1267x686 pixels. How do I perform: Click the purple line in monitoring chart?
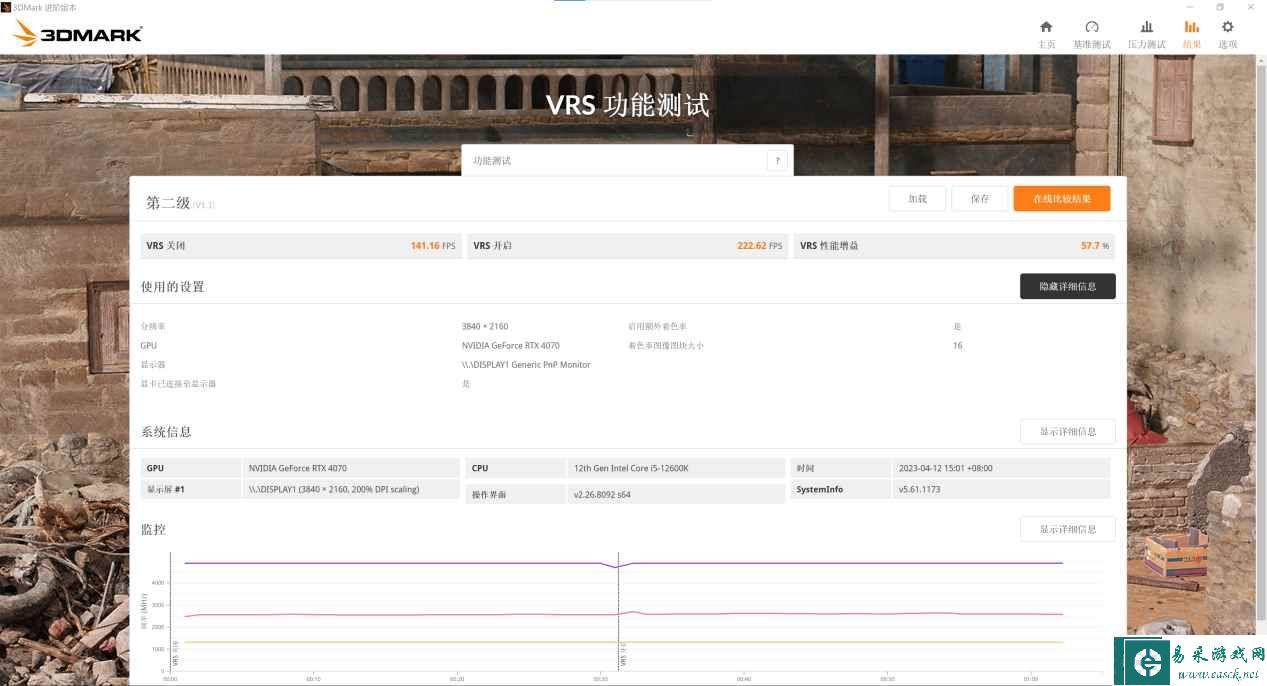[400, 563]
